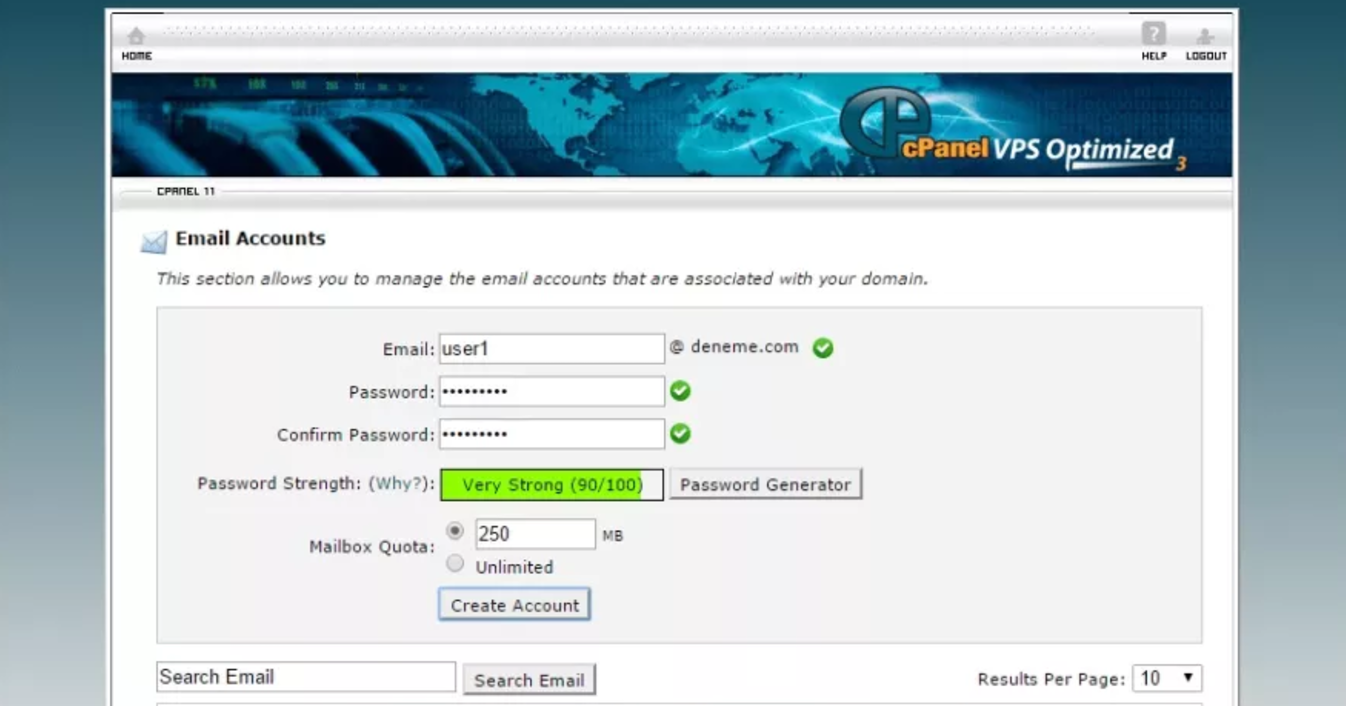Click the Very Strong strength meter bar
The image size is (1346, 706).
tap(551, 484)
